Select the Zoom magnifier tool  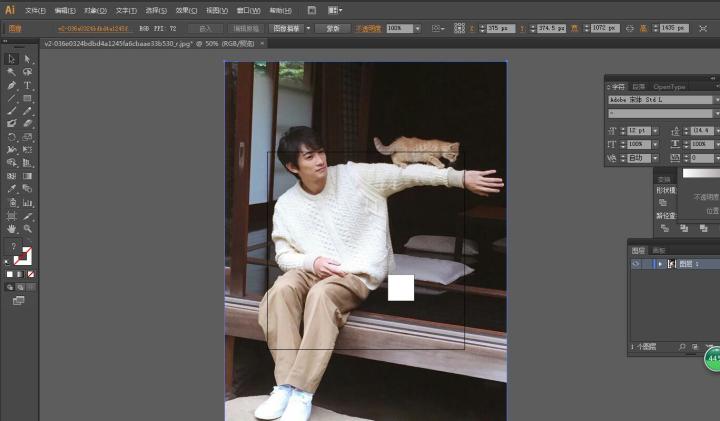pos(27,229)
